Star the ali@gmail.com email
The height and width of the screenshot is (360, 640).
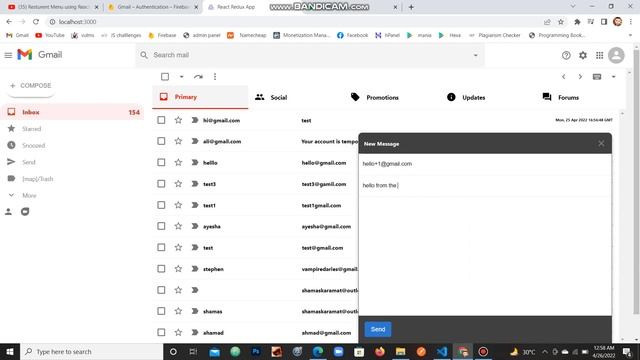[x=178, y=141]
